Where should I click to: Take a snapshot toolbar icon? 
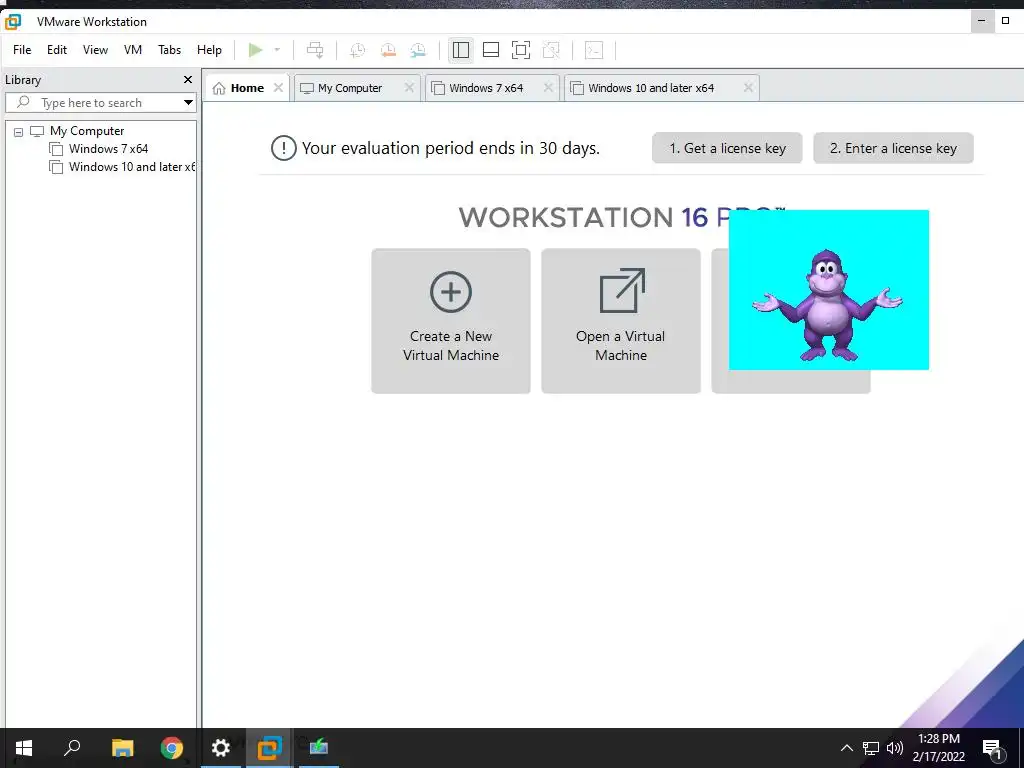pos(357,50)
